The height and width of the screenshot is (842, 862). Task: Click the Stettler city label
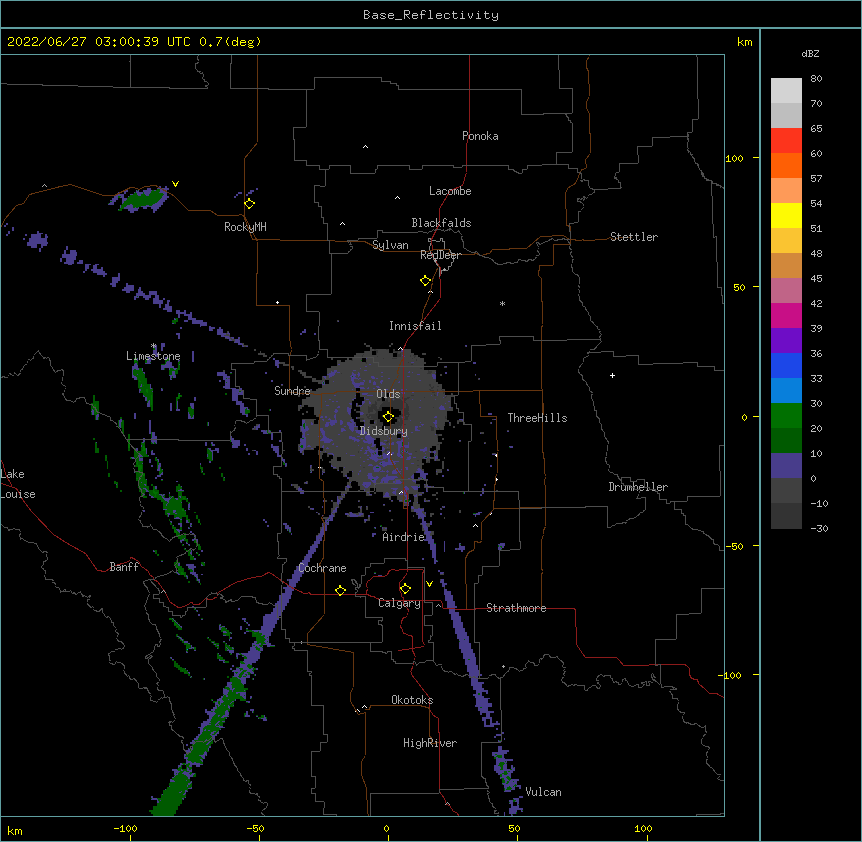(x=634, y=237)
